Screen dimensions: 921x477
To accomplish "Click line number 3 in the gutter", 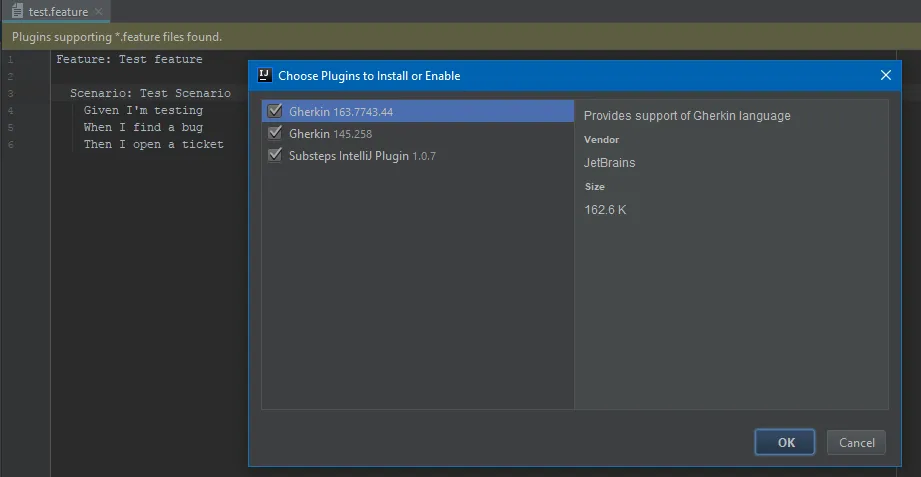I will pos(11,93).
